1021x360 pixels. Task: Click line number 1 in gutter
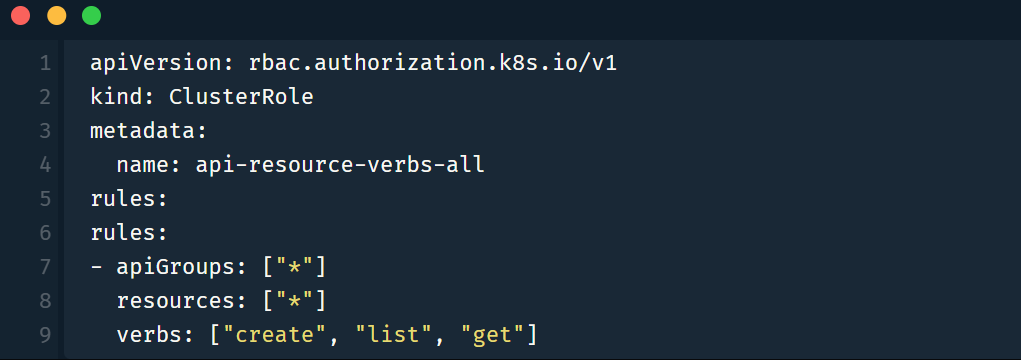(x=45, y=64)
